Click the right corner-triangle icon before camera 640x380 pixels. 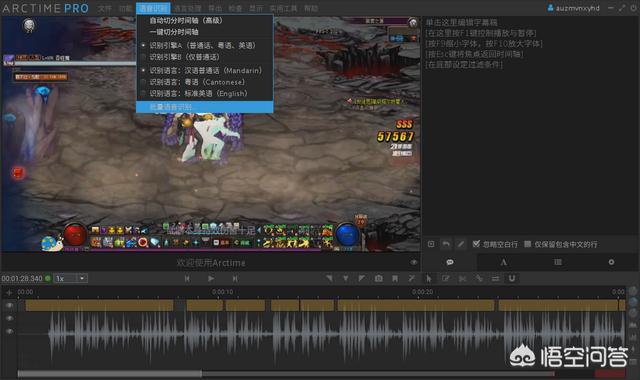(362, 278)
